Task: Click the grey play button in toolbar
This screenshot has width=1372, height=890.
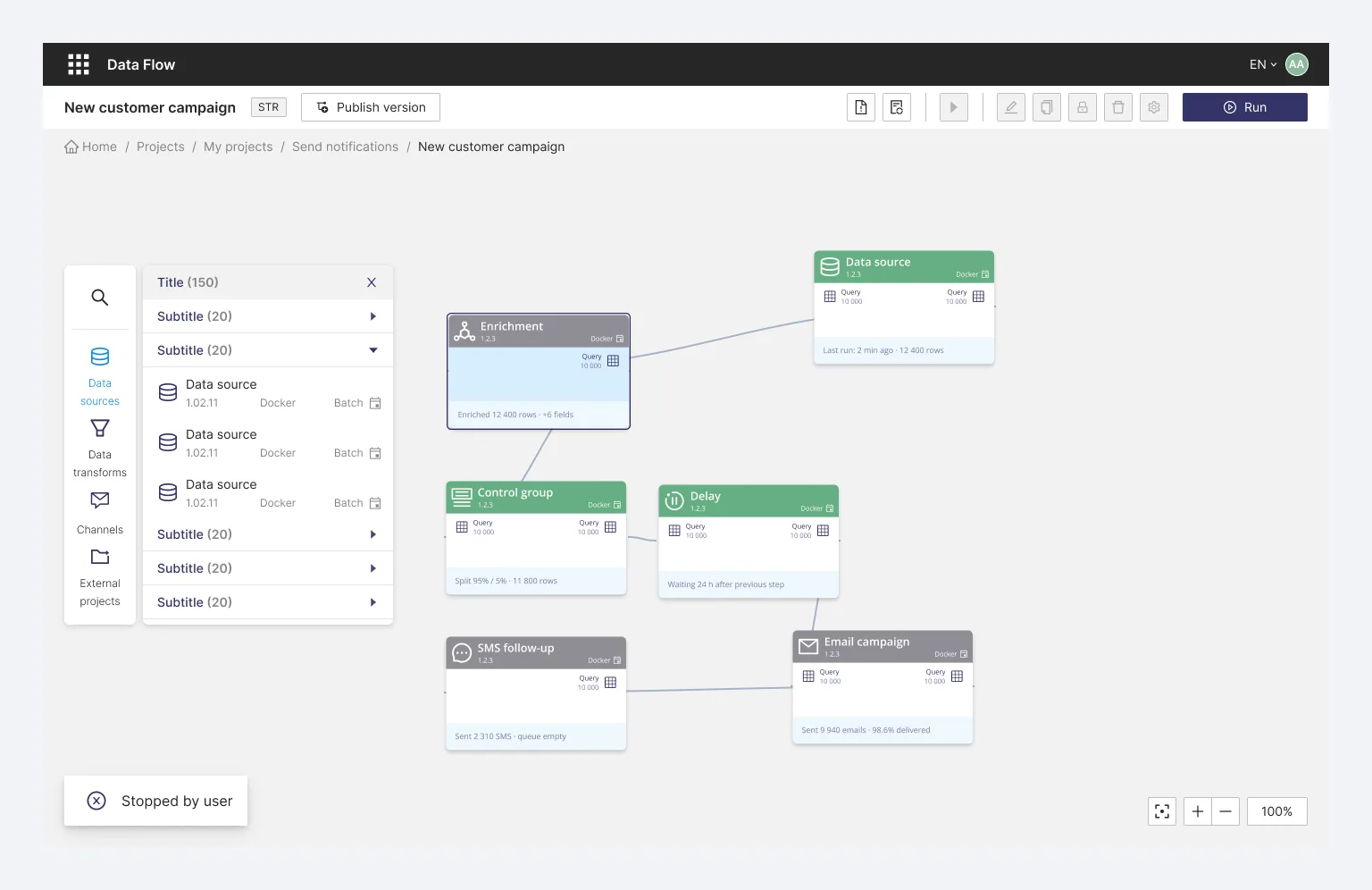Action: click(954, 107)
